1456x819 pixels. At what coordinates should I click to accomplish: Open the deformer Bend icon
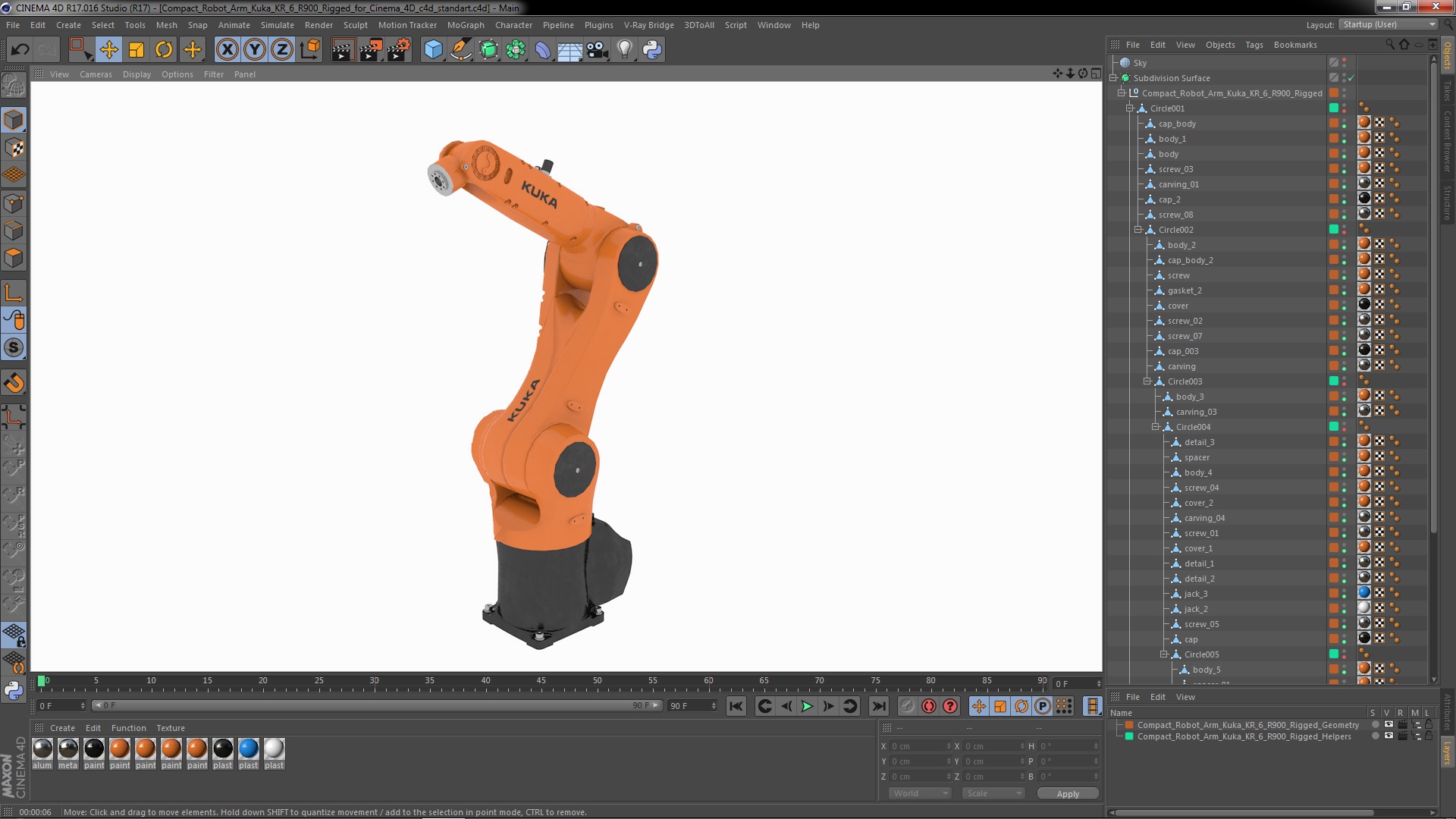click(x=543, y=50)
